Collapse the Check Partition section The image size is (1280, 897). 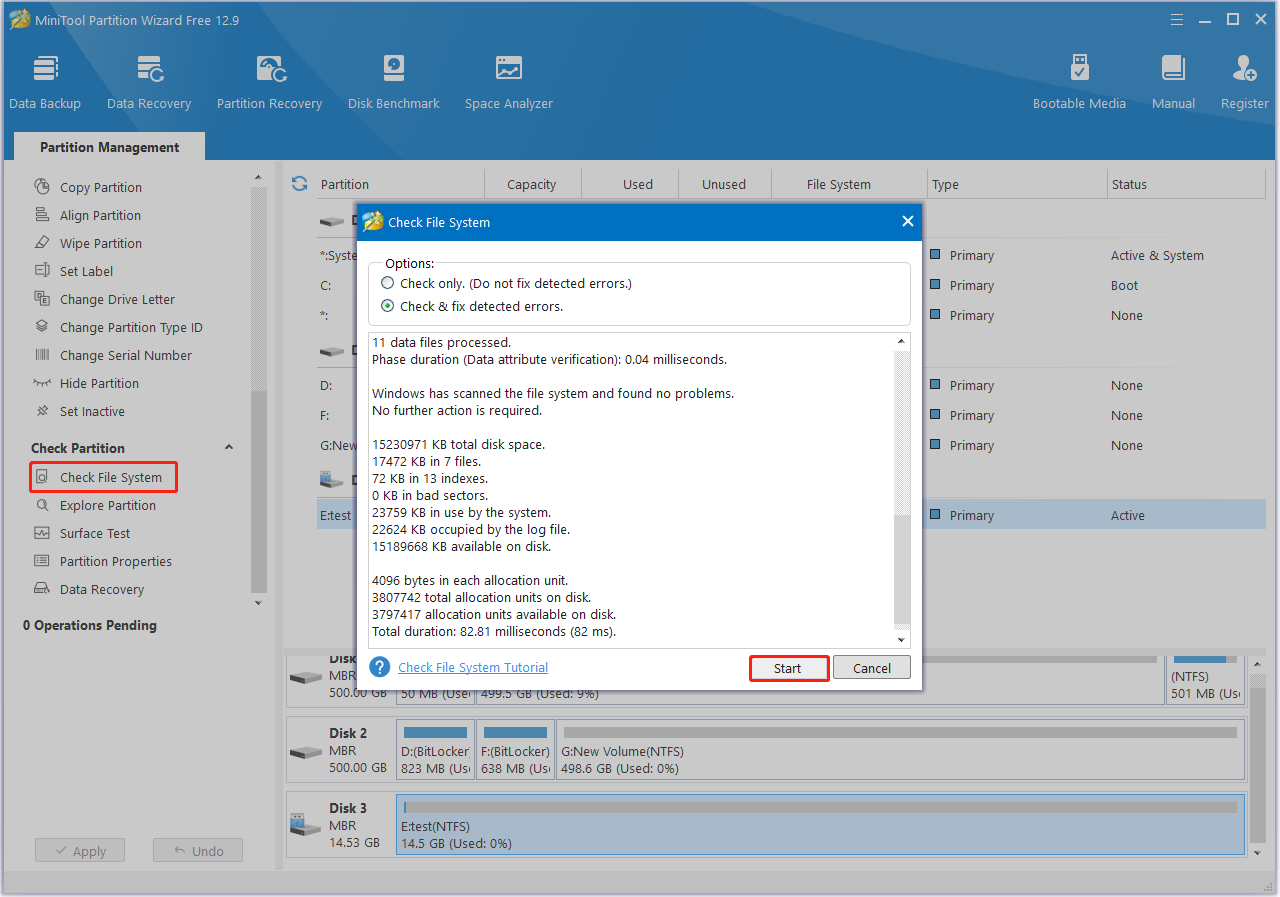[228, 448]
